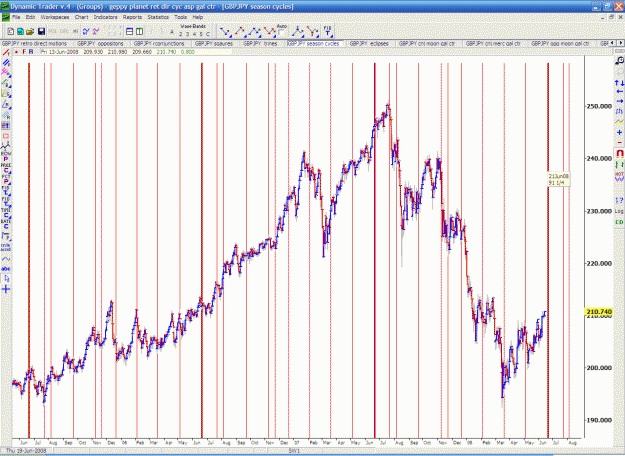Open the Chart menu
625x456 pixels.
pyautogui.click(x=81, y=17)
